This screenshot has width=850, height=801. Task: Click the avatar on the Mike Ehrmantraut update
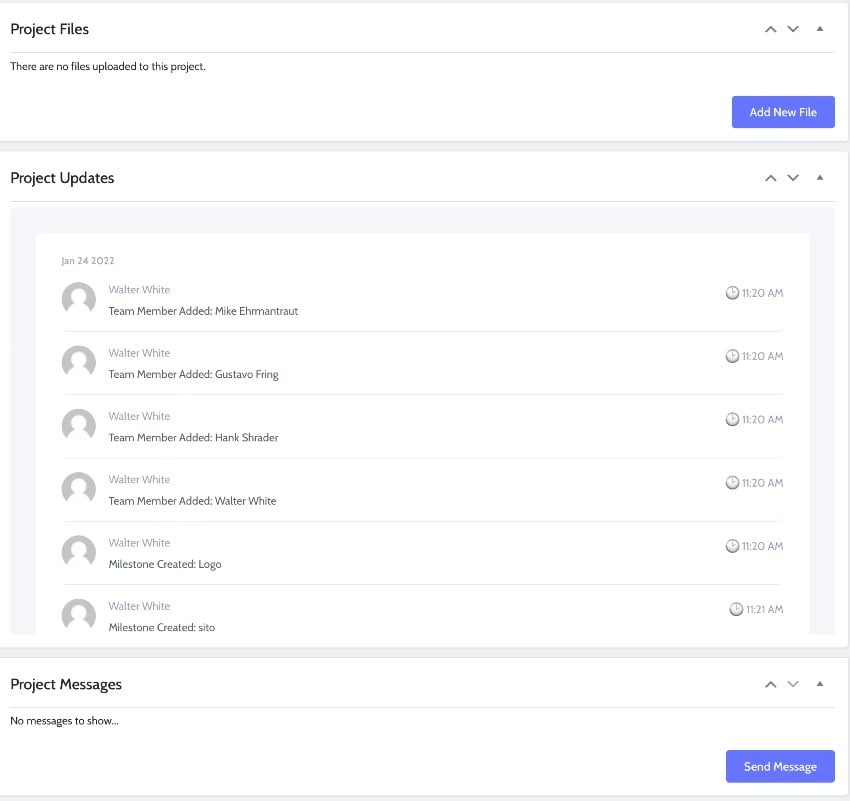click(x=78, y=299)
